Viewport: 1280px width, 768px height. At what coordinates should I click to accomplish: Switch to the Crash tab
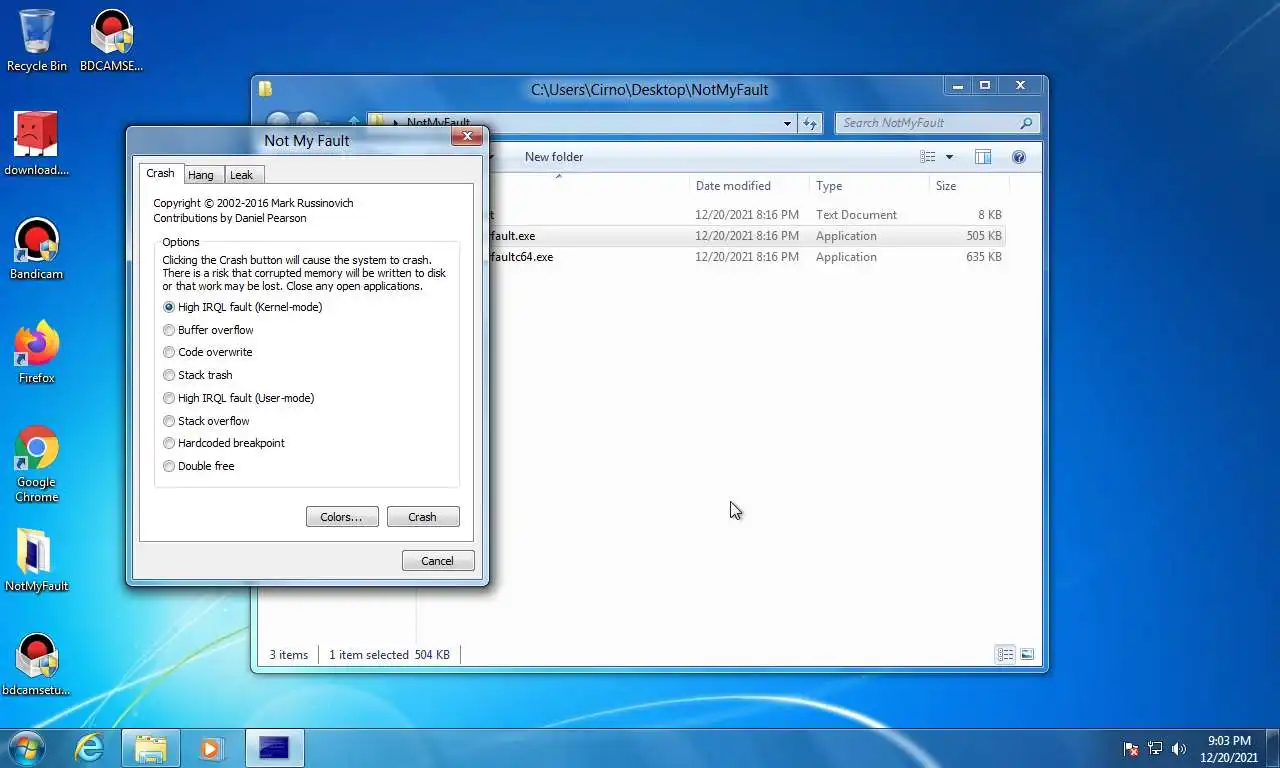point(160,173)
